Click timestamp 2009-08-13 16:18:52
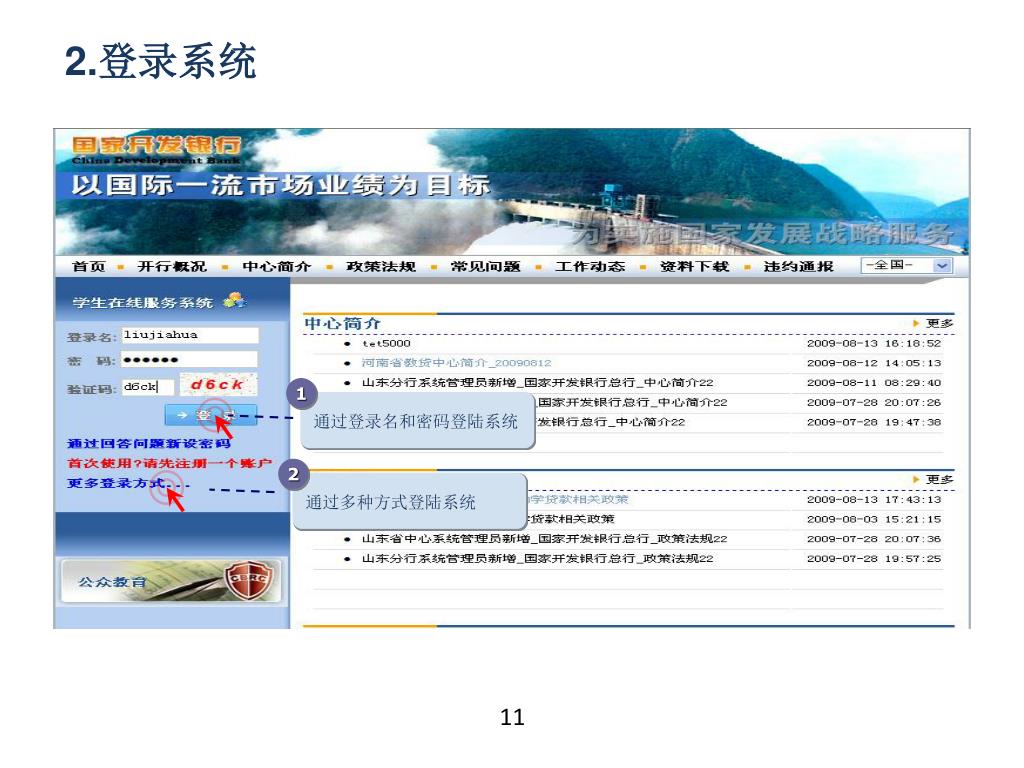1024x768 pixels. pyautogui.click(x=874, y=344)
